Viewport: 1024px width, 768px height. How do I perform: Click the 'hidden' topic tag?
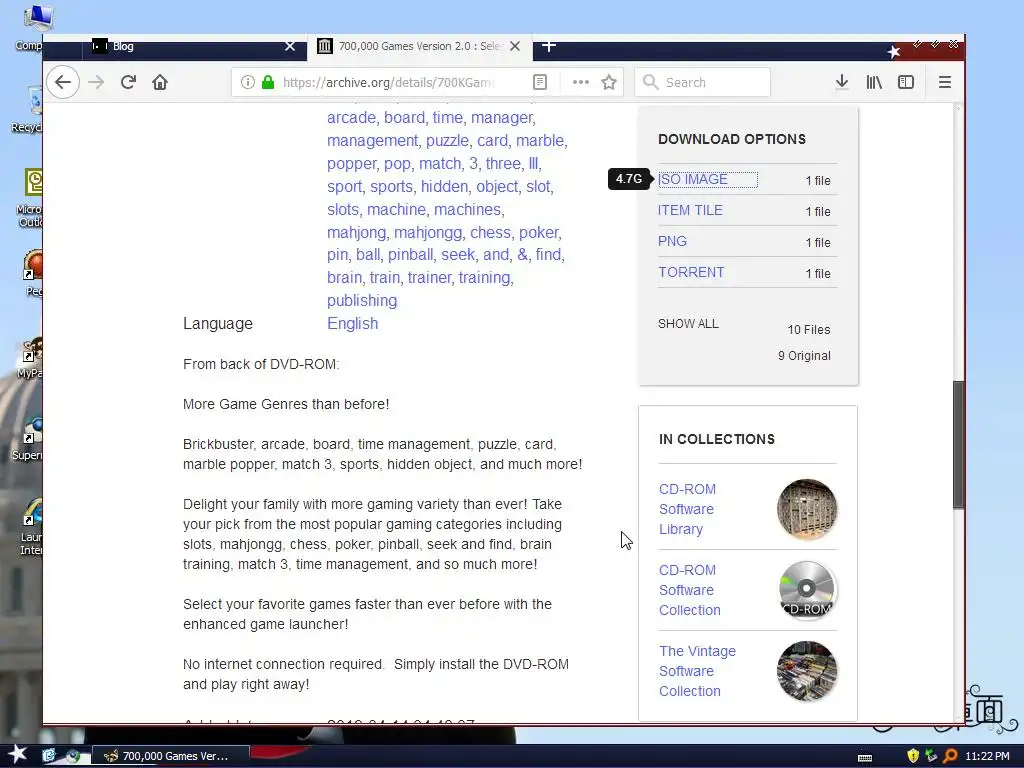(x=444, y=186)
